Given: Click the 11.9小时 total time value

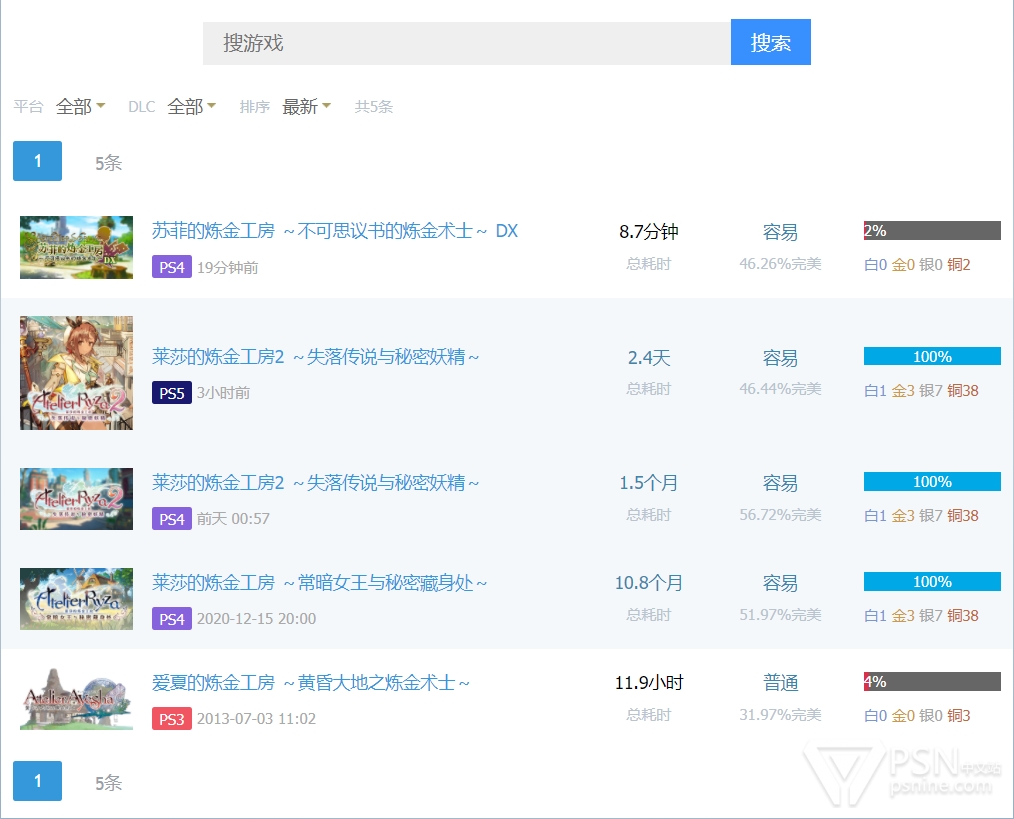Looking at the screenshot, I should (x=649, y=682).
